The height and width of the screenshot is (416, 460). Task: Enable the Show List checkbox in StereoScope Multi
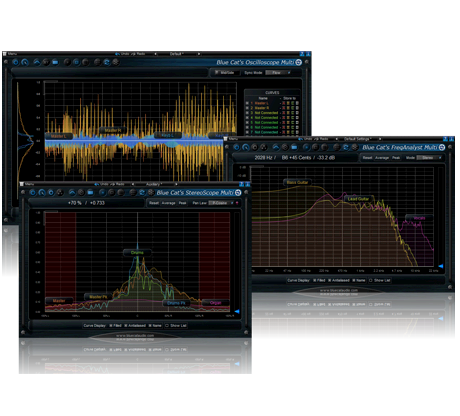[167, 325]
